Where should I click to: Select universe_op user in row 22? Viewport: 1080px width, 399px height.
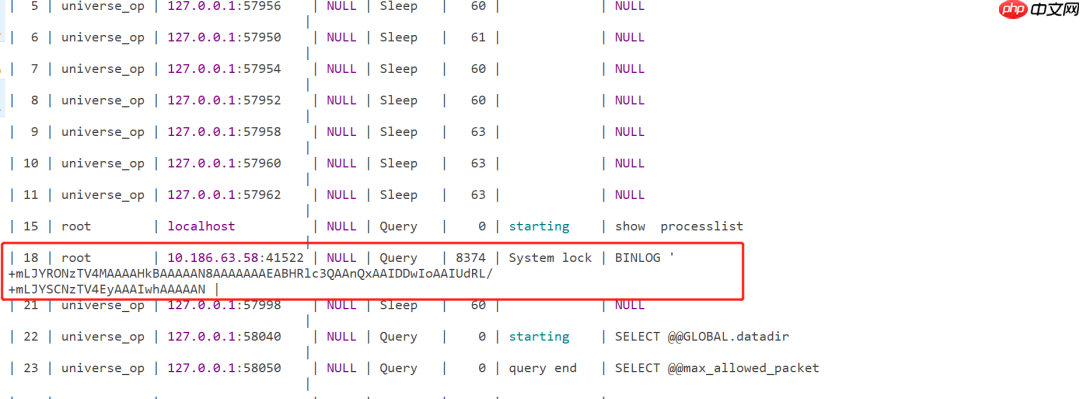(103, 337)
